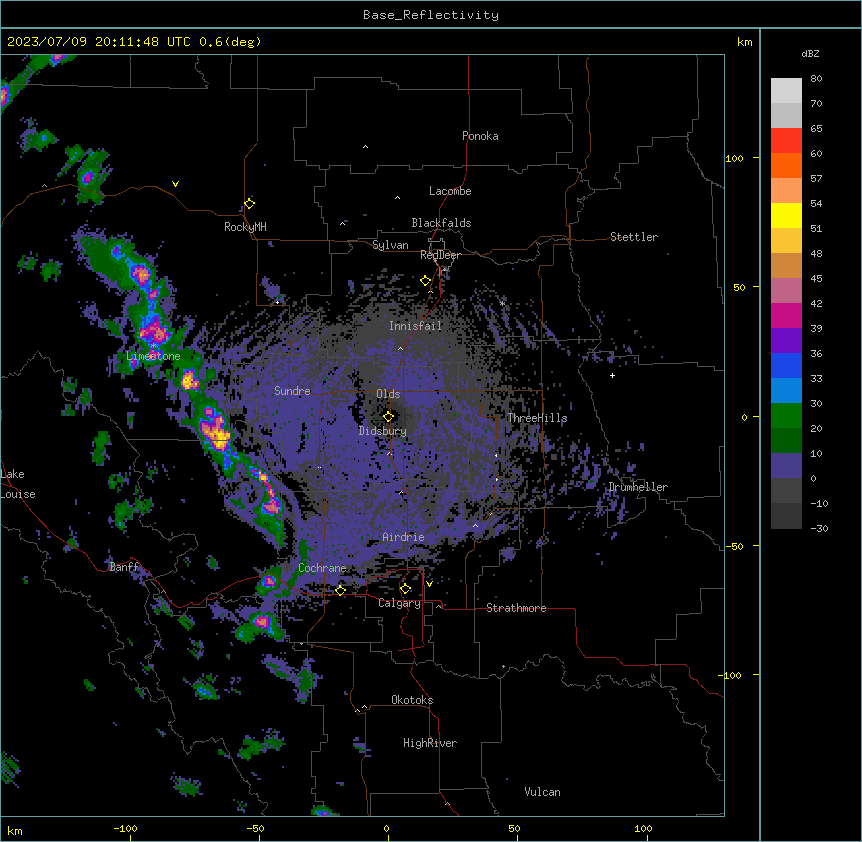The image size is (862, 842).
Task: Select the magenta 42-39 dBZ legend swatch
Action: [786, 315]
